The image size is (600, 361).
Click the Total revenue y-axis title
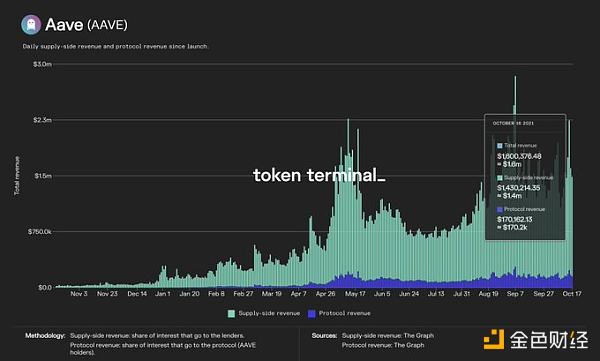pyautogui.click(x=17, y=175)
